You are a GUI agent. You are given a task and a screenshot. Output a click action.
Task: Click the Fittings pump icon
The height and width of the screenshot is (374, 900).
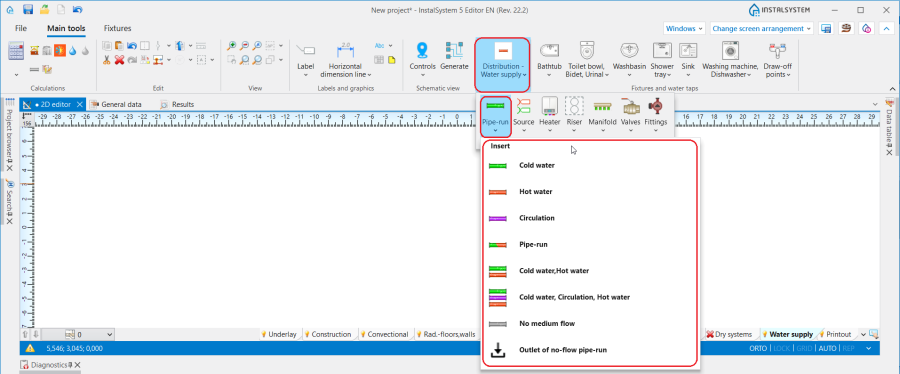pyautogui.click(x=655, y=106)
